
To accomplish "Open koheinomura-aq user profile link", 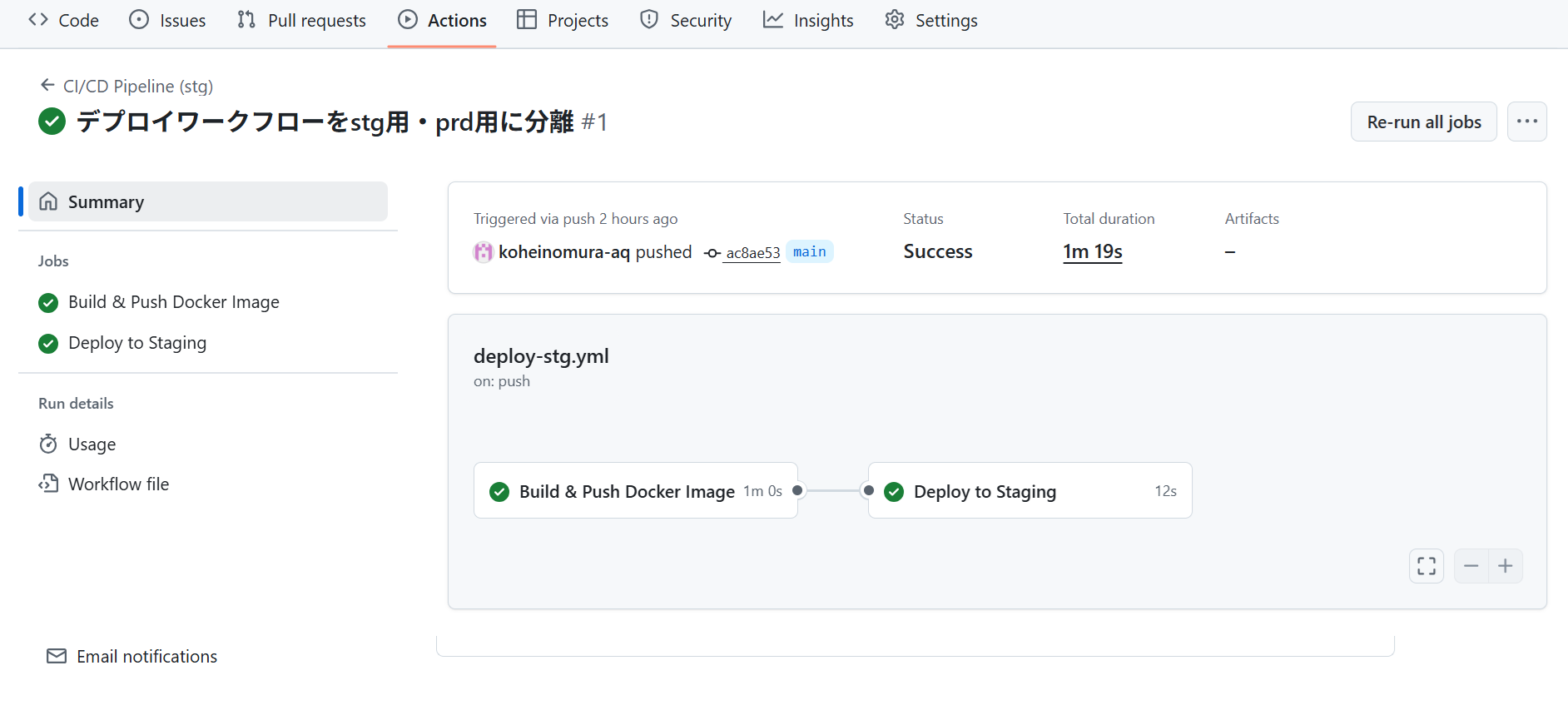I will 564,252.
